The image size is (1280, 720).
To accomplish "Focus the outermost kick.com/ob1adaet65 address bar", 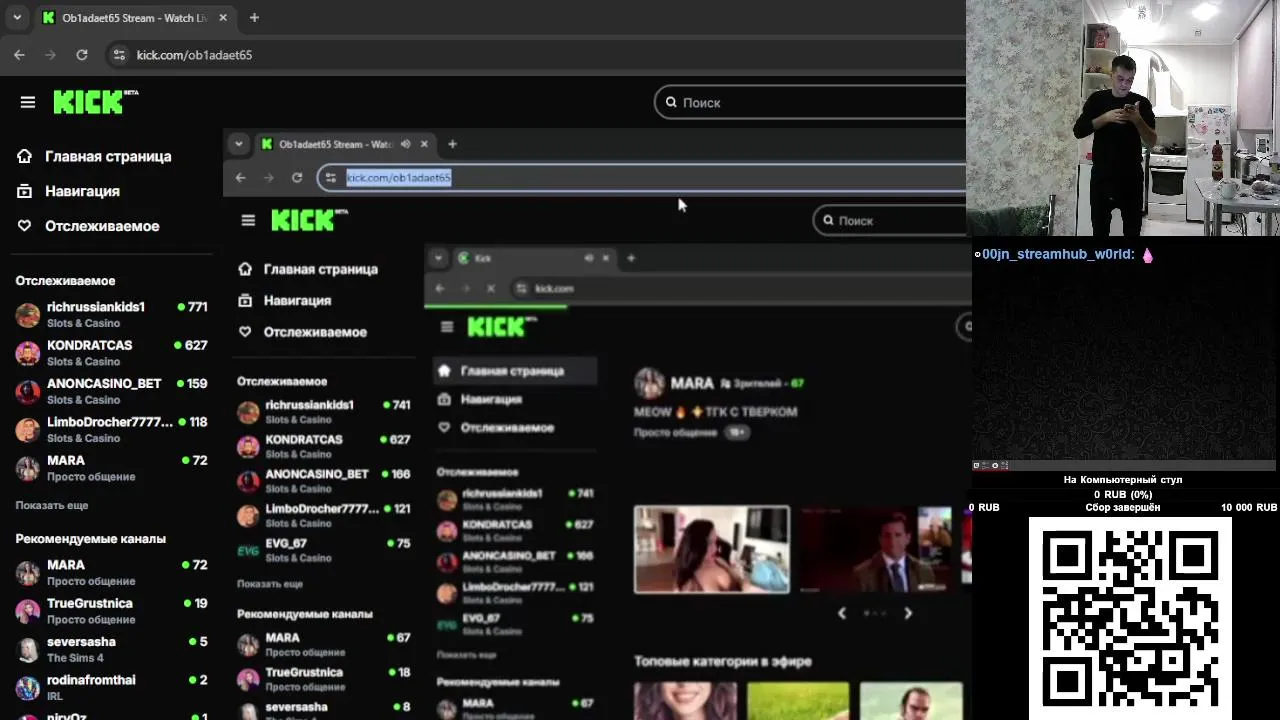I will [x=535, y=55].
